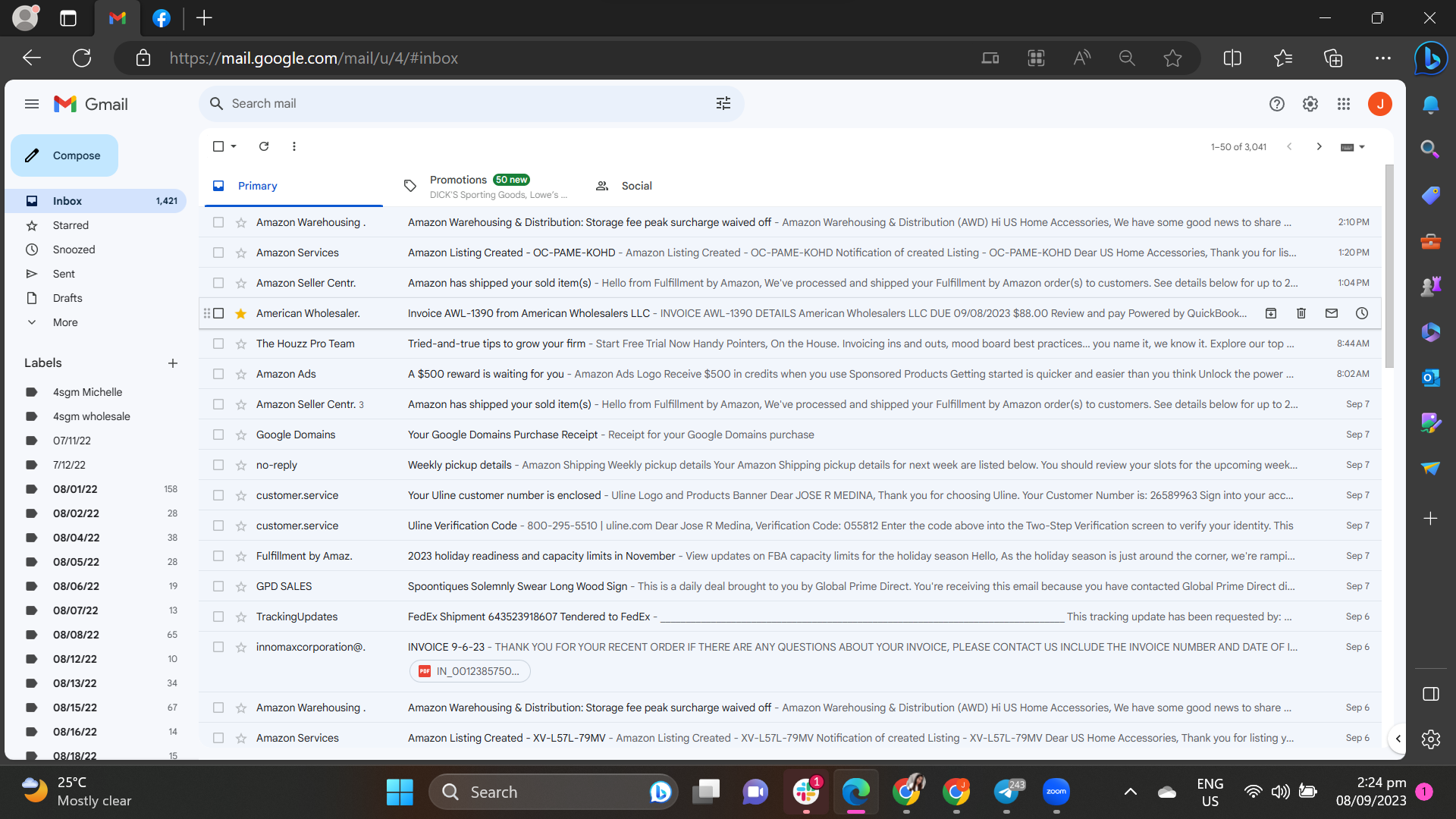This screenshot has height=819, width=1456.
Task: Archive the American Wholesalers invoice email
Action: coord(1271,313)
